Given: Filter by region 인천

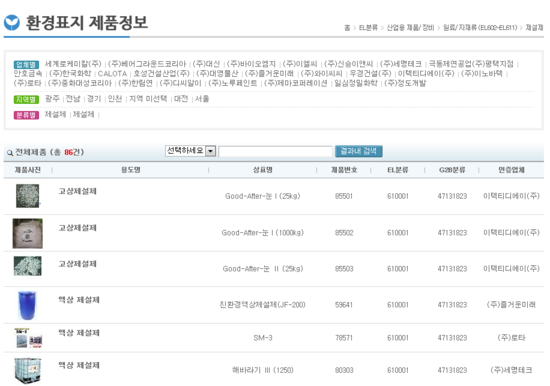Looking at the screenshot, I should coord(115,99).
